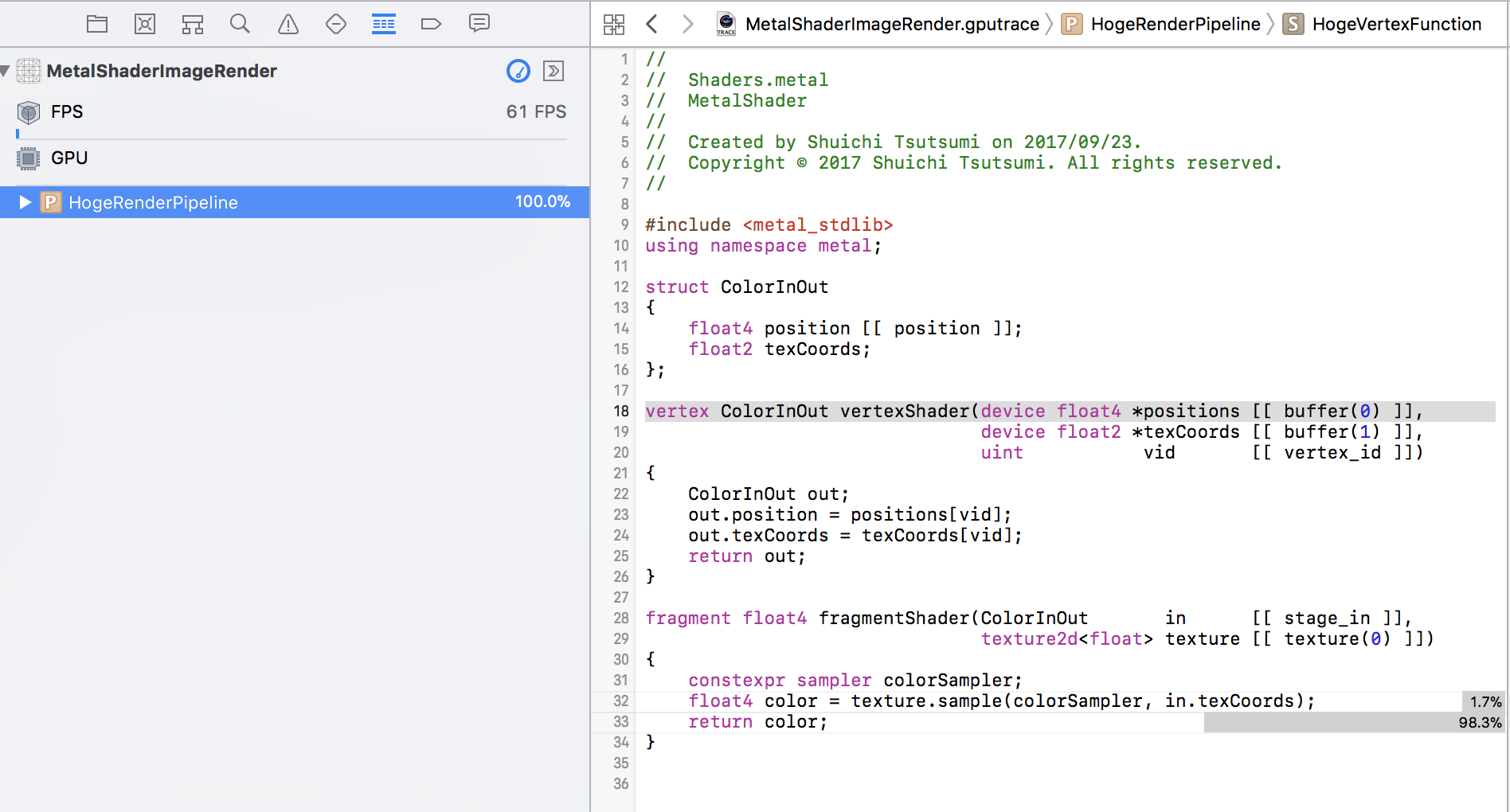Open the file navigator folder icon
Image resolution: width=1510 pixels, height=812 pixels.
(x=96, y=24)
